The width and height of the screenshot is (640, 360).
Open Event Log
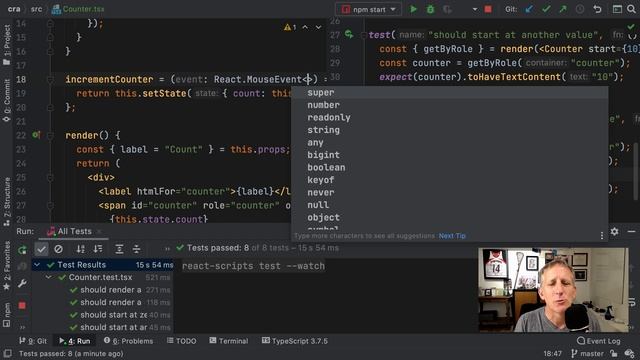coord(599,341)
